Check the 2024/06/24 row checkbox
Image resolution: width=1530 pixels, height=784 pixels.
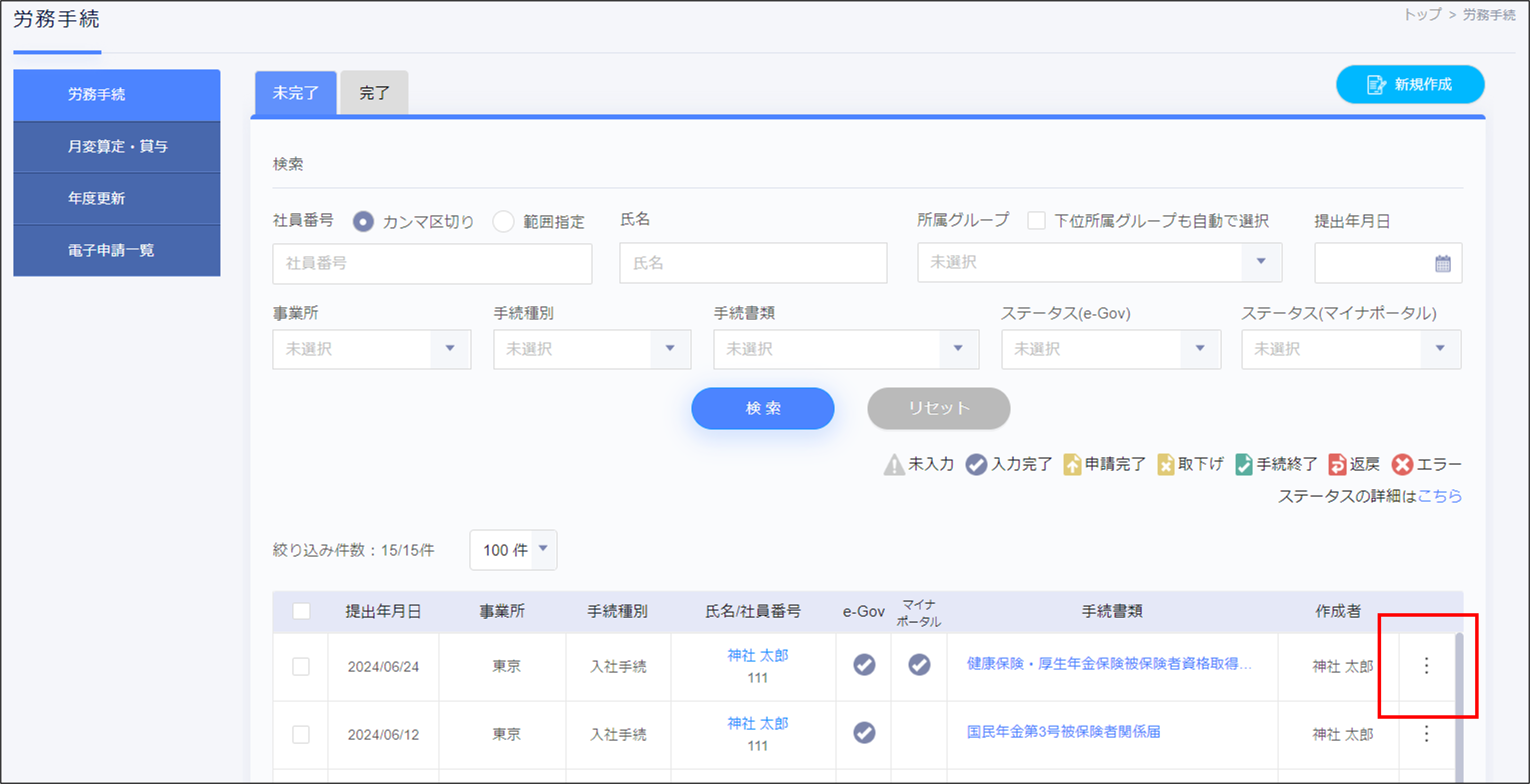pyautogui.click(x=301, y=666)
